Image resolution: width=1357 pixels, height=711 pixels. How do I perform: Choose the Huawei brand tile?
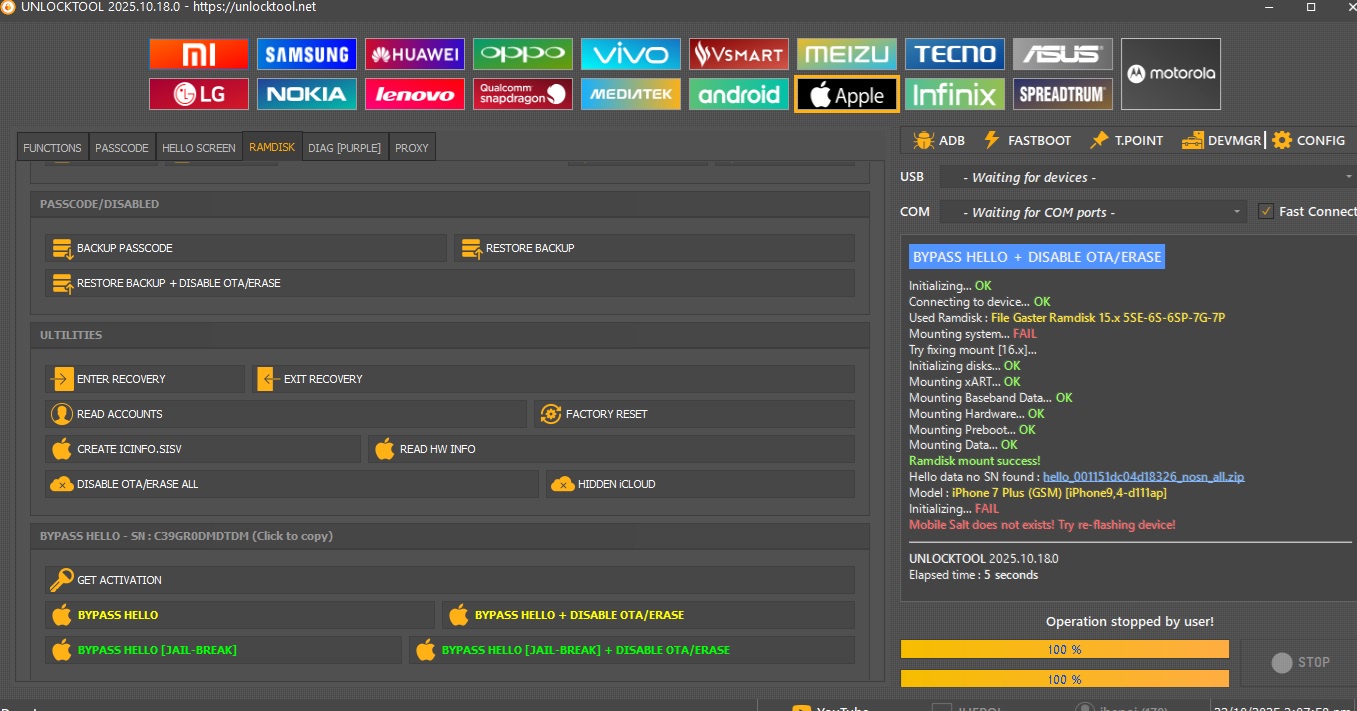point(414,54)
